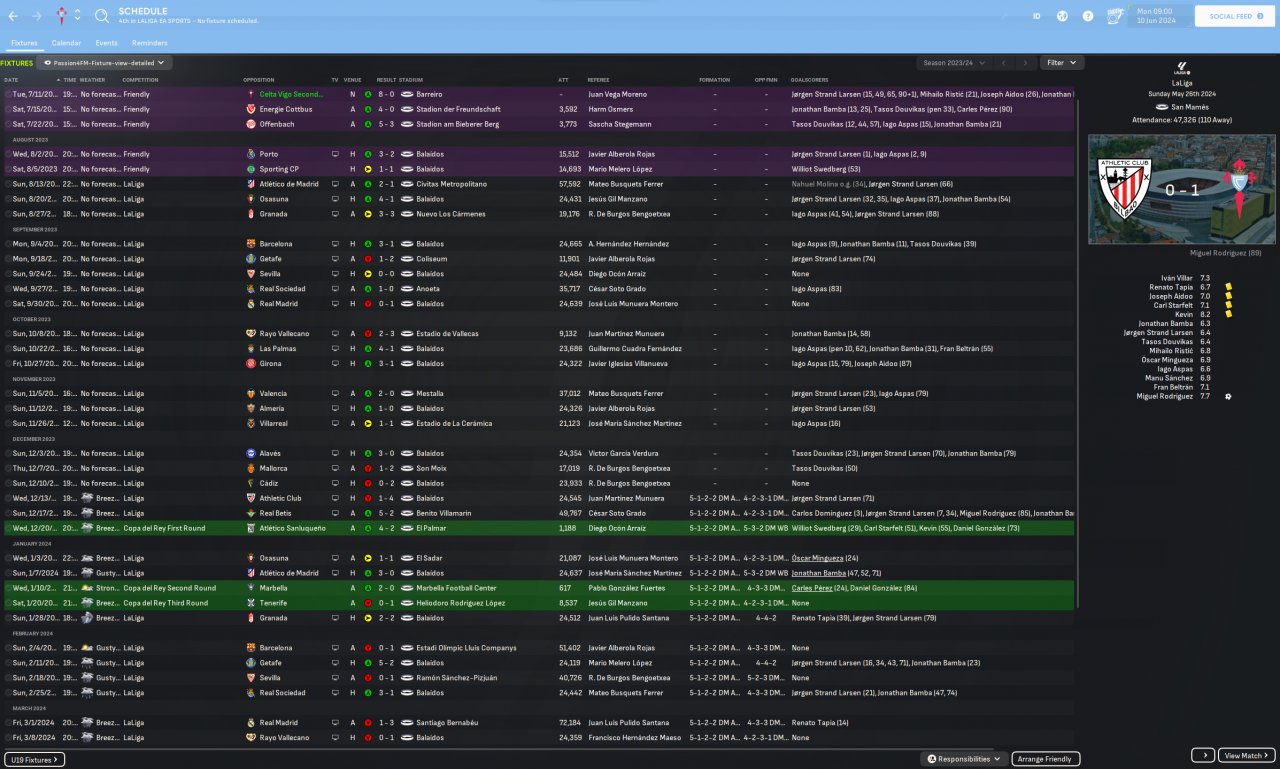Click the Valencia club crest
This screenshot has width=1280, height=769.
[x=250, y=394]
